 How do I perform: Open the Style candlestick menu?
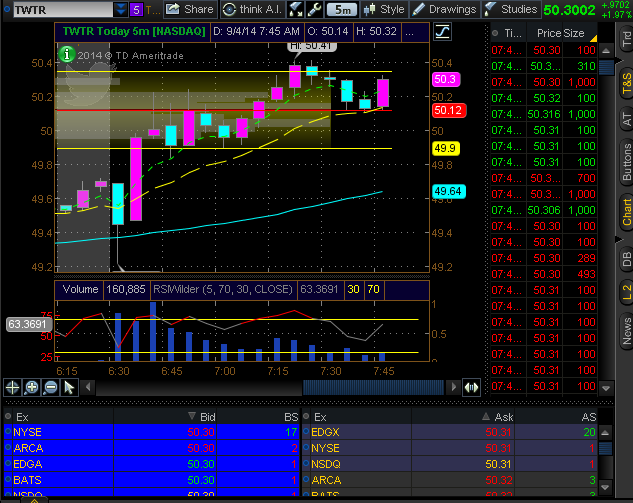[x=384, y=9]
